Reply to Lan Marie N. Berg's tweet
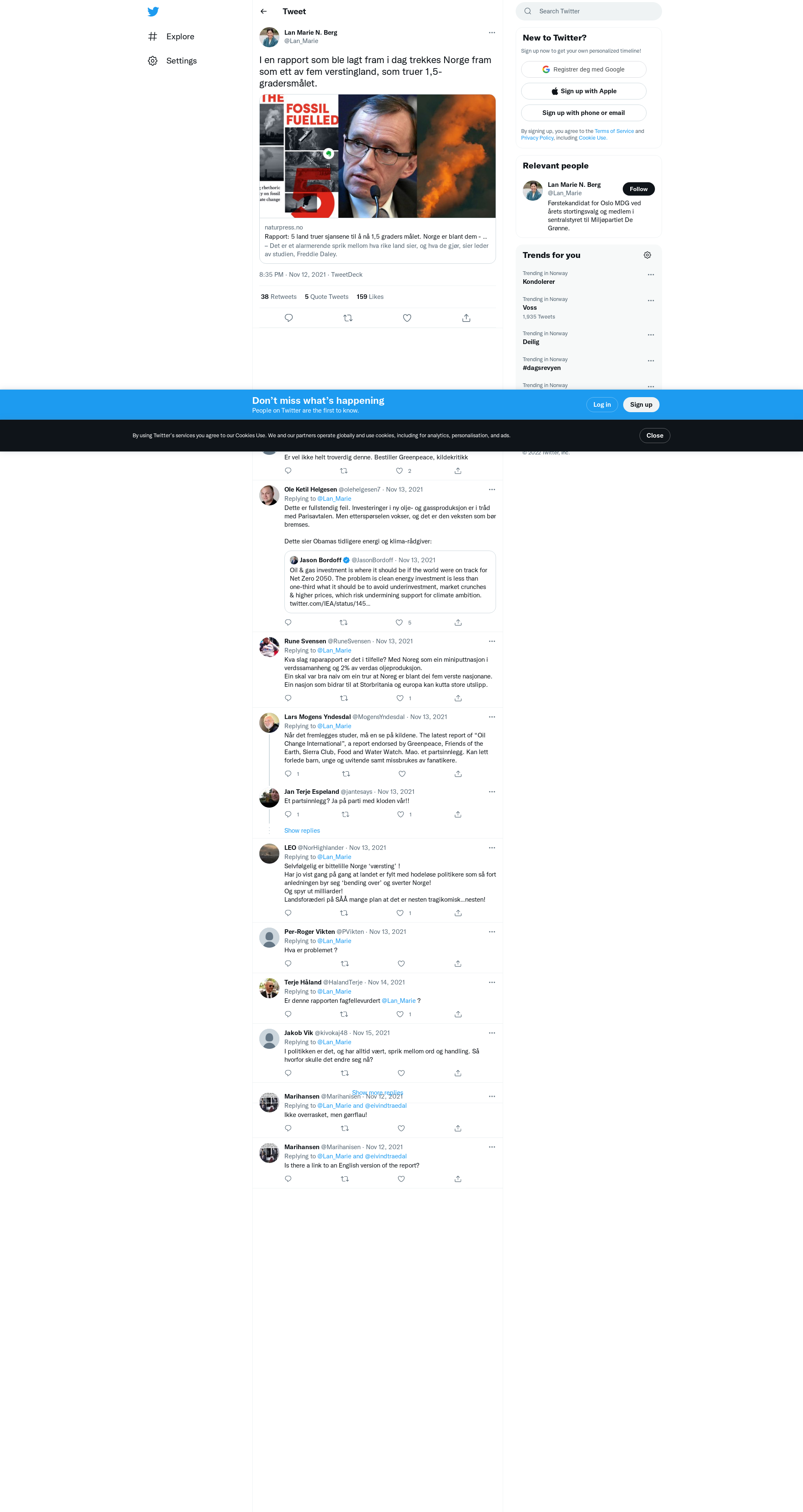Viewport: 803px width, 1512px height. (x=289, y=318)
